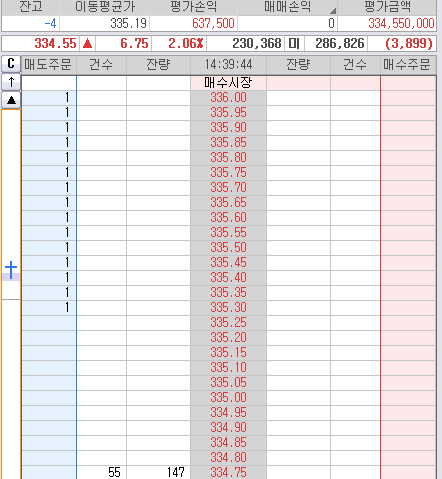Click the left 건수 column header

pyautogui.click(x=101, y=64)
